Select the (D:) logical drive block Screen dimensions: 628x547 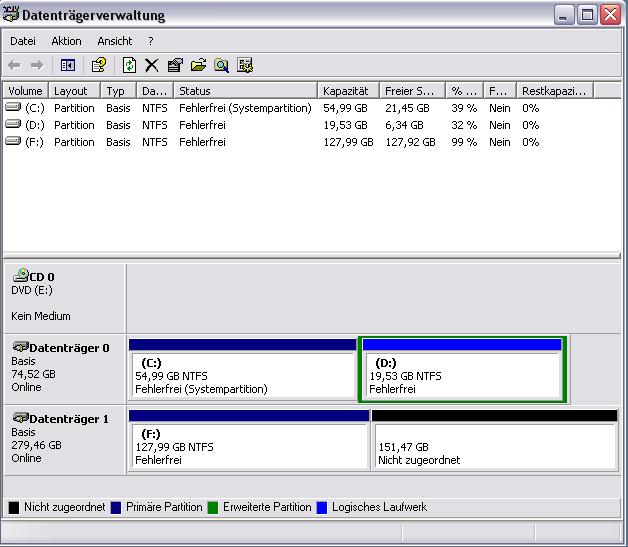coord(462,369)
